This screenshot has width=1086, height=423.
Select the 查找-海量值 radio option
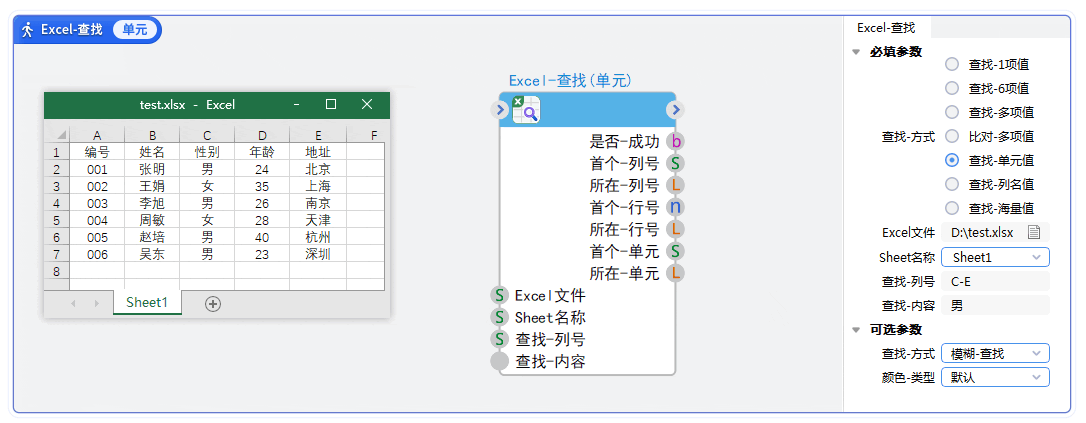tap(952, 208)
